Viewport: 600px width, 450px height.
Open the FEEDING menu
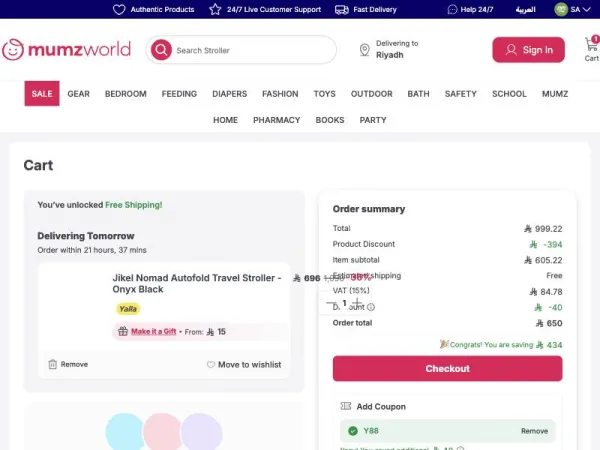click(179, 94)
